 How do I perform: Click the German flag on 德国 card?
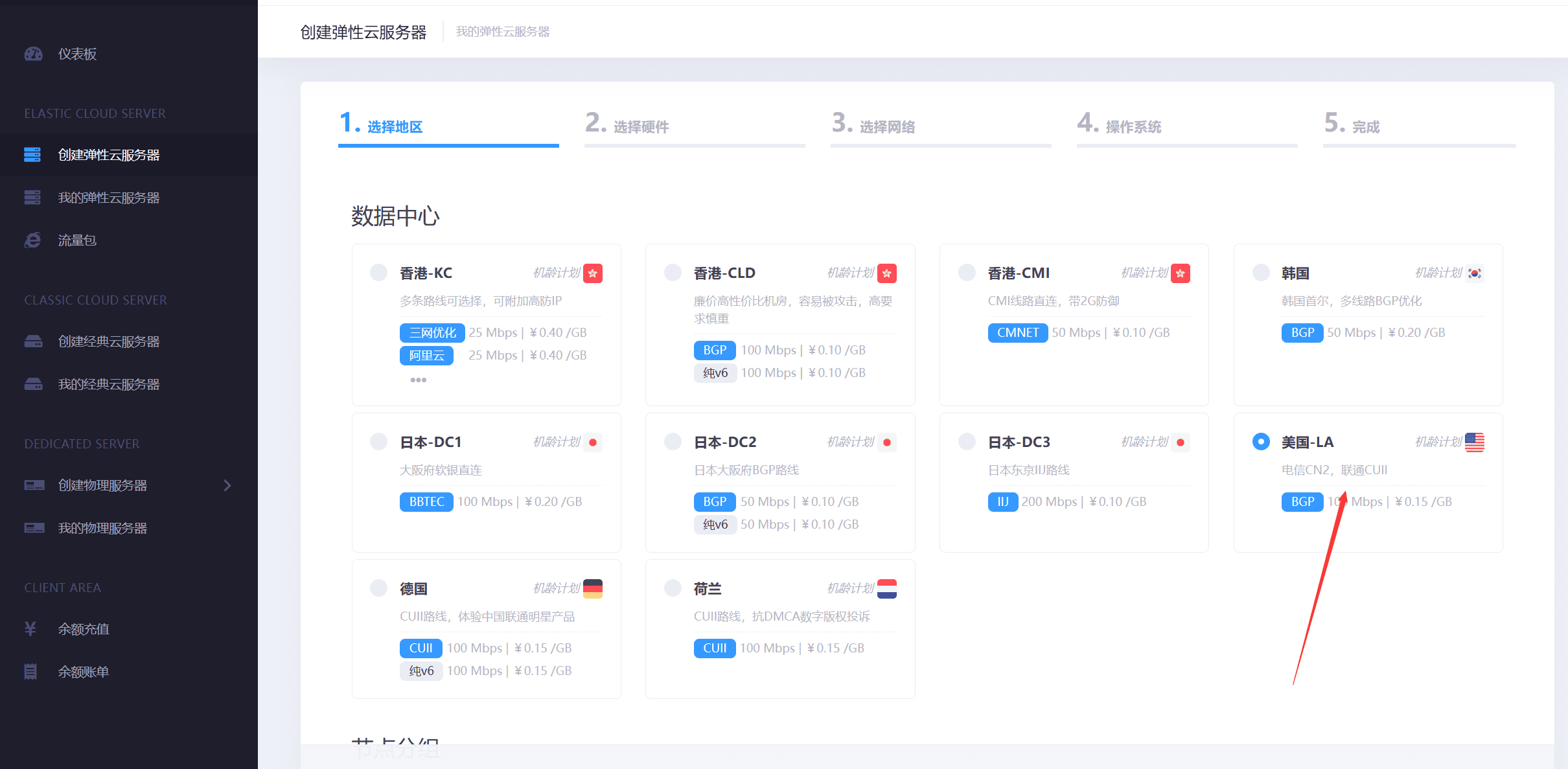(x=593, y=589)
